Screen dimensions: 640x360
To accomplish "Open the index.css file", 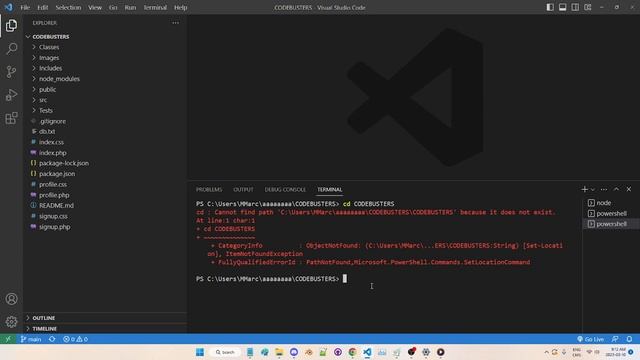I will 105,142.
